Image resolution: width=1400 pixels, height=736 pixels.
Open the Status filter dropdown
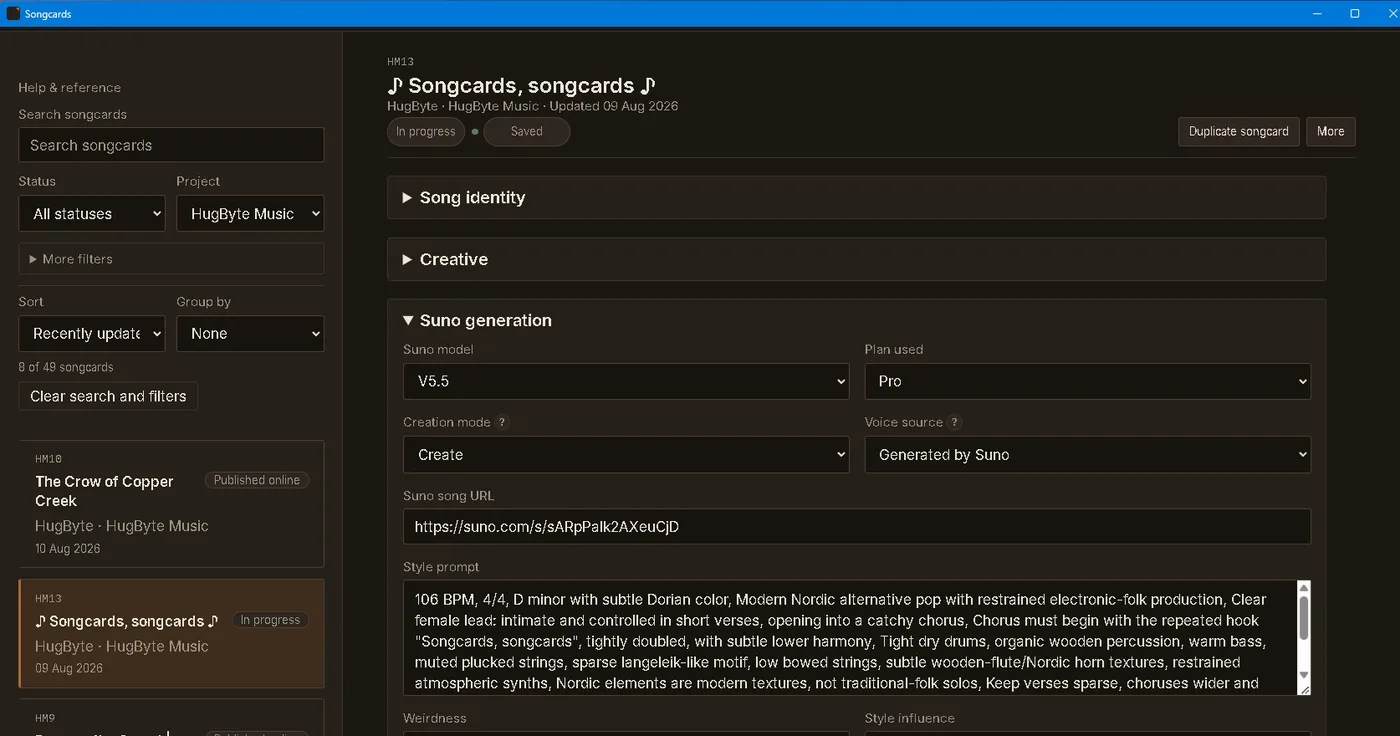coord(92,214)
